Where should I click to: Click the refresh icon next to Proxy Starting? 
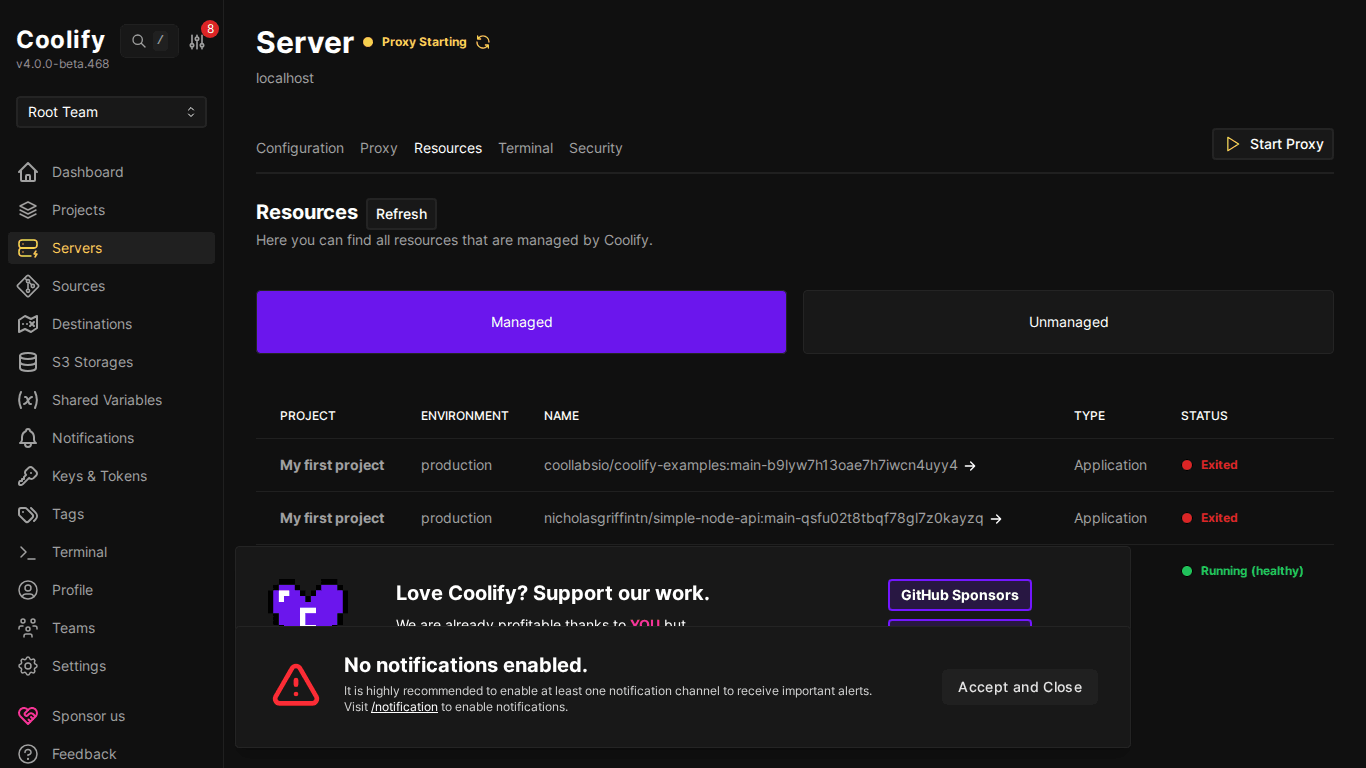point(483,42)
